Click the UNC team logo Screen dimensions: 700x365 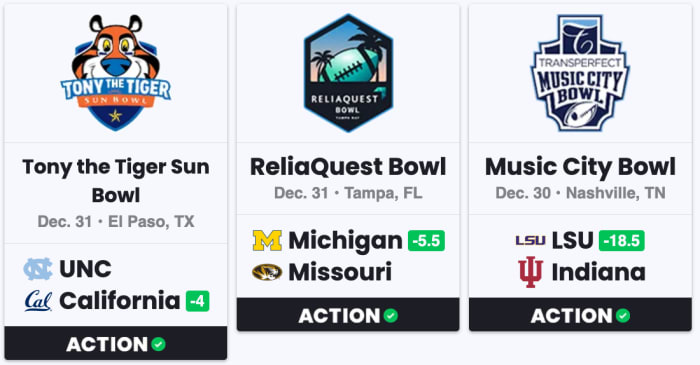[38, 269]
